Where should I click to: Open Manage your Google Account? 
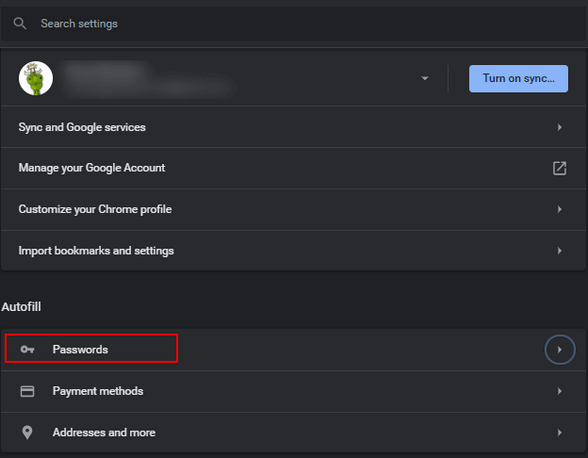293,168
